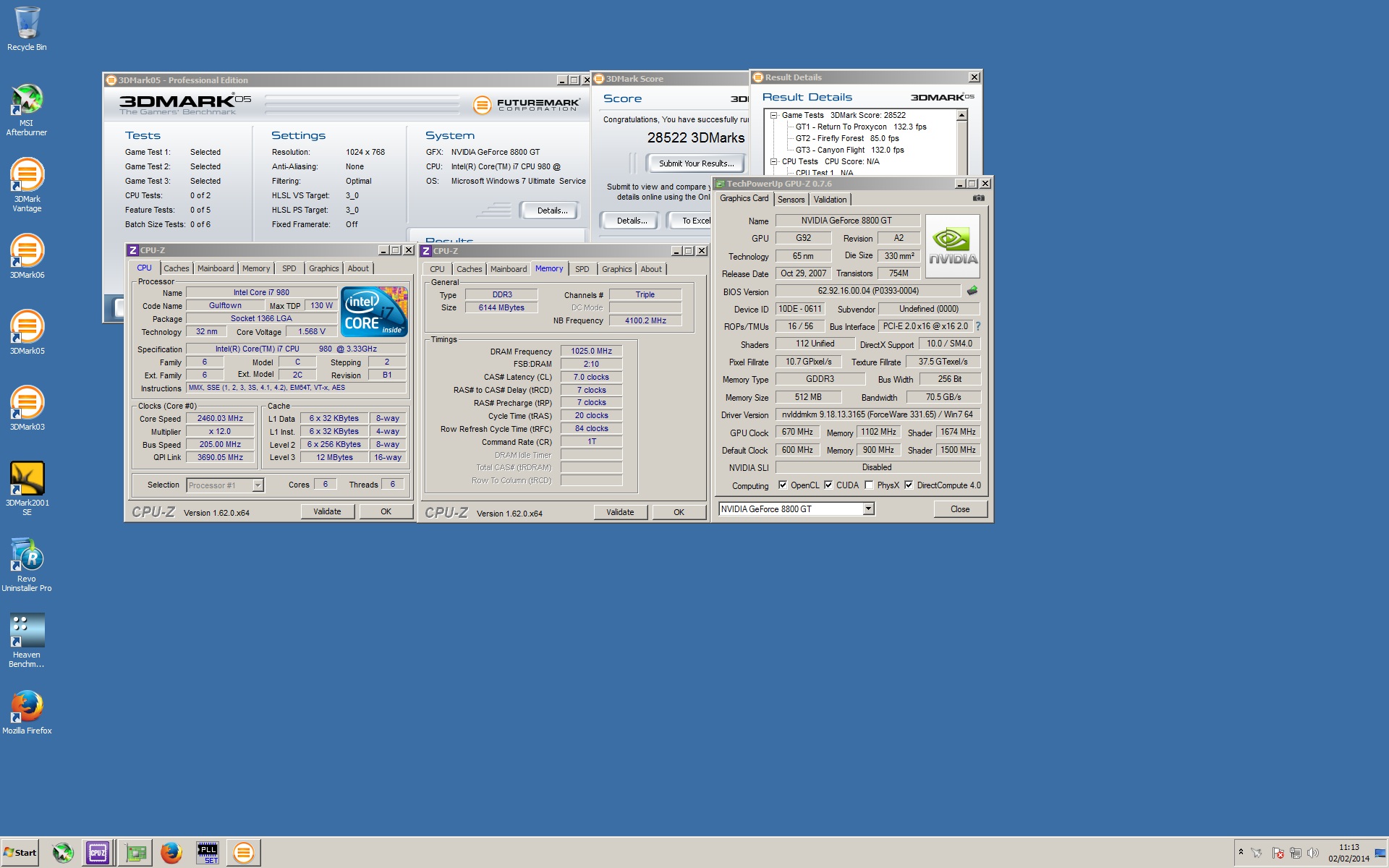Click Core Speed value 2460.03 MHz
1389x868 pixels.
pyautogui.click(x=220, y=418)
